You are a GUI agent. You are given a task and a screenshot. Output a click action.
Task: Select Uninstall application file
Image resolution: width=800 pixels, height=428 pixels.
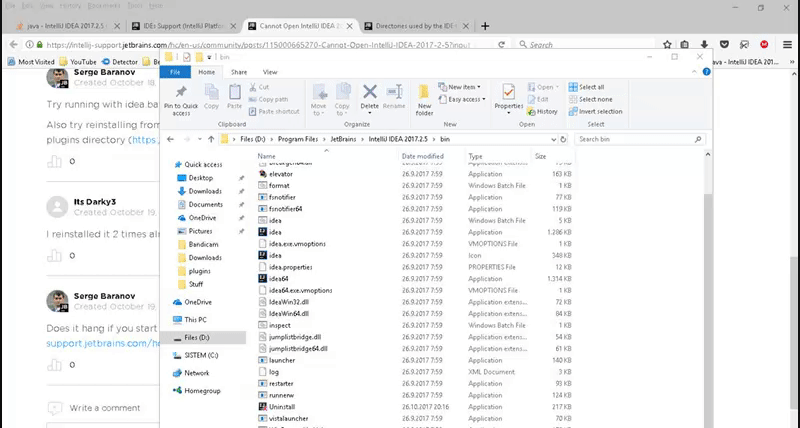pyautogui.click(x=282, y=407)
